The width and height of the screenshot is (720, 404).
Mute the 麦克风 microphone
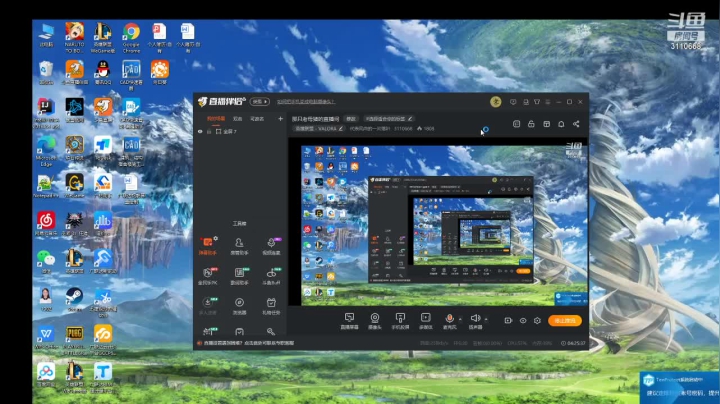click(x=450, y=321)
